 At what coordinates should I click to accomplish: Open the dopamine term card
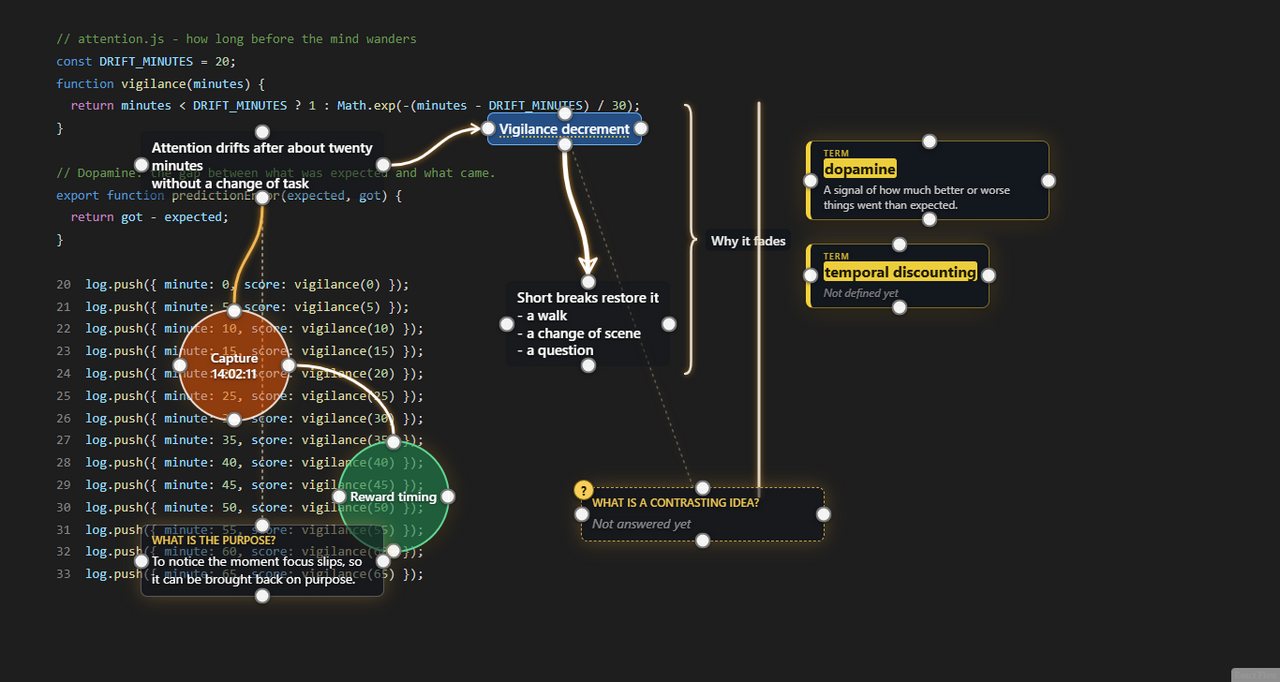tap(928, 180)
